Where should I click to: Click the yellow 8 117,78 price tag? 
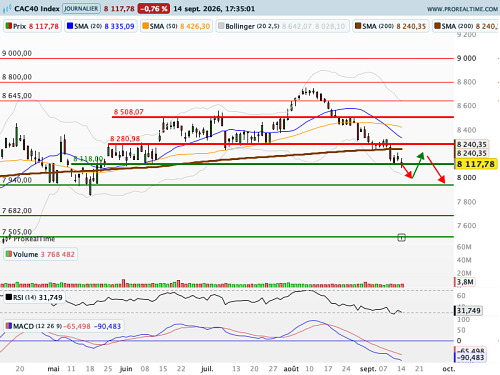[475, 164]
